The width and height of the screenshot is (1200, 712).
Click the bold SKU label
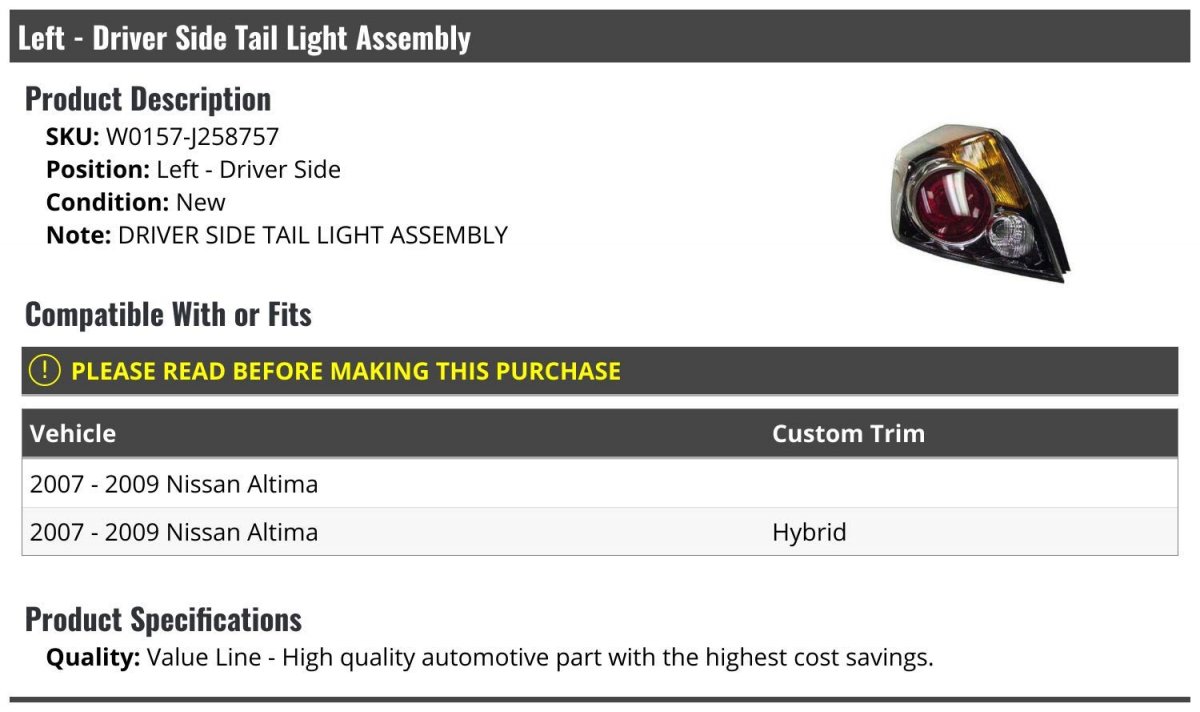tap(72, 136)
